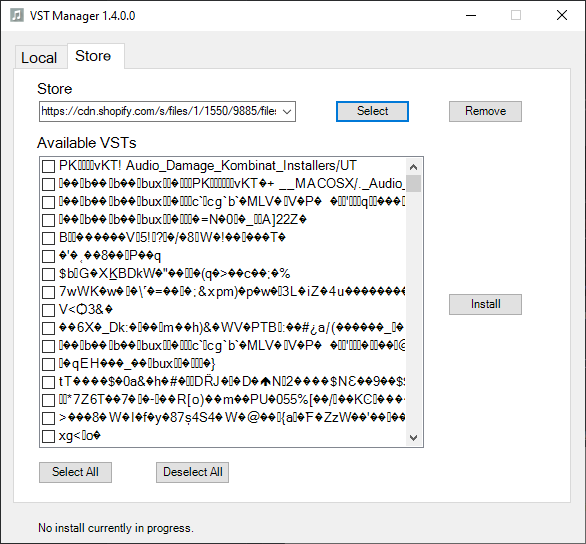586x544 pixels.
Task: Check the __MACOSX/._Audio entry checkbox
Action: (x=48, y=184)
